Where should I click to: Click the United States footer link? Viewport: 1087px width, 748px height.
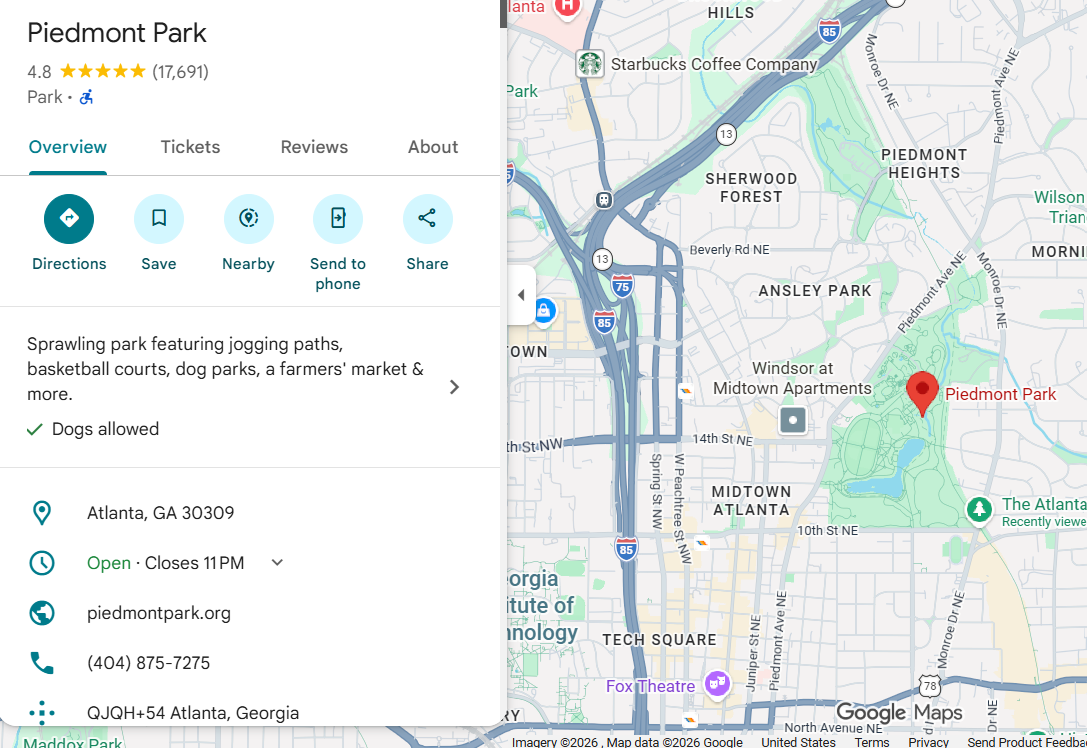pos(798,742)
